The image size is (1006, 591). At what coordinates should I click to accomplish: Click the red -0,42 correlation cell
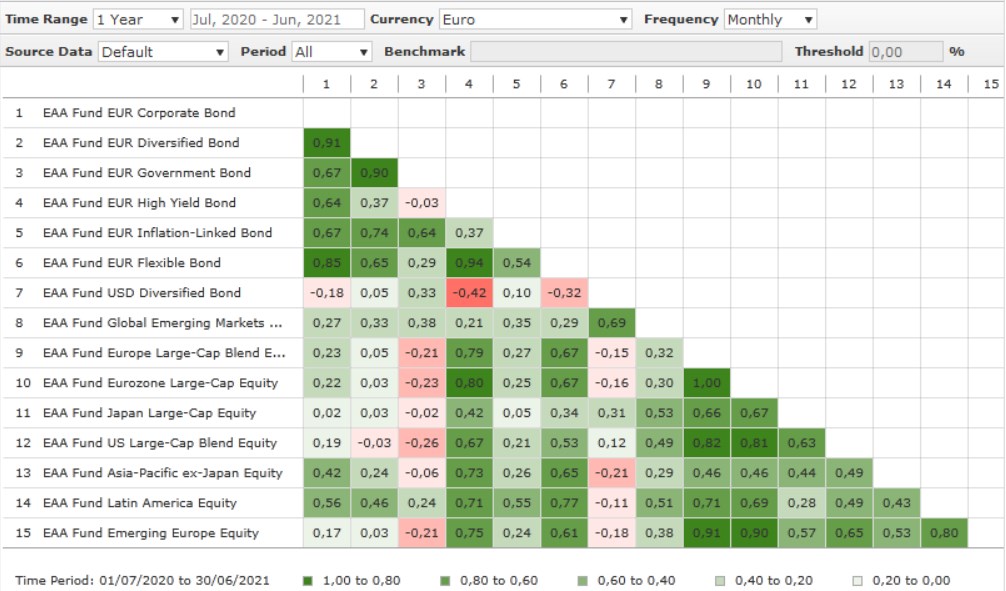click(x=469, y=293)
